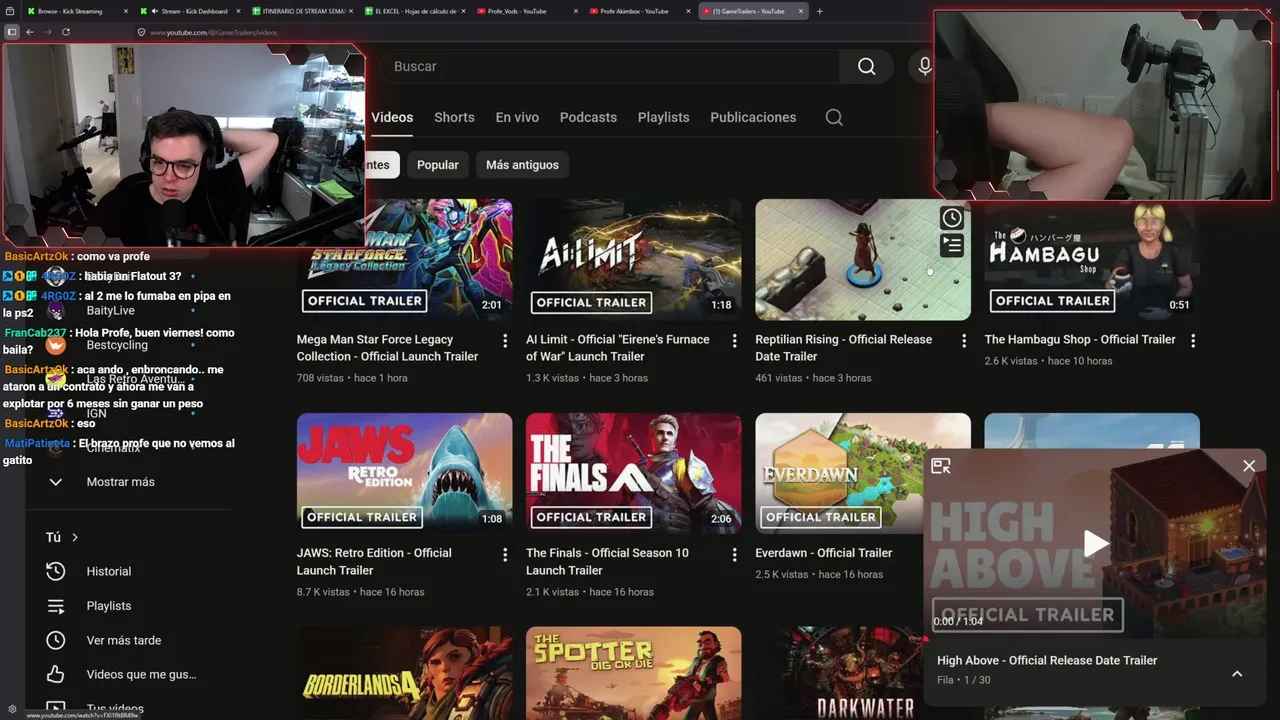This screenshot has width=1280, height=720.
Task: Expand the miniplayer to full watch page
Action: [941, 466]
